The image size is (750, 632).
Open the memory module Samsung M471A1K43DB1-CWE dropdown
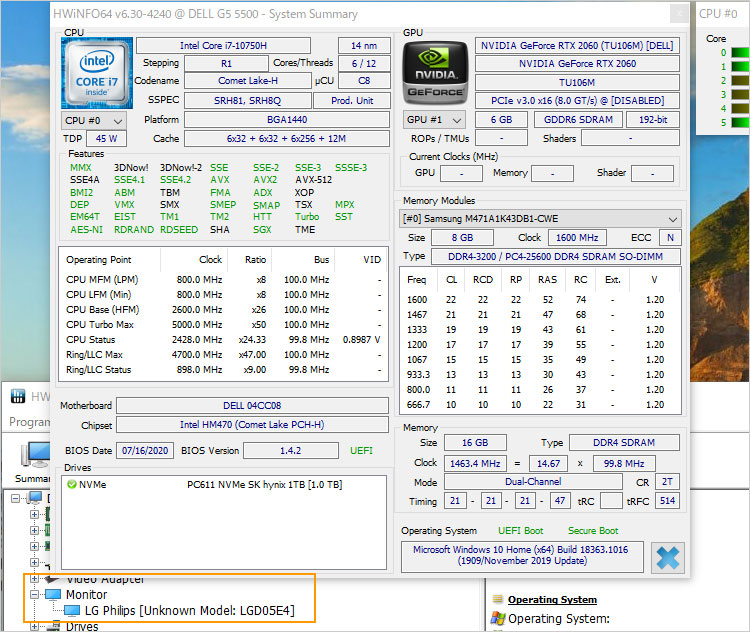coord(540,219)
